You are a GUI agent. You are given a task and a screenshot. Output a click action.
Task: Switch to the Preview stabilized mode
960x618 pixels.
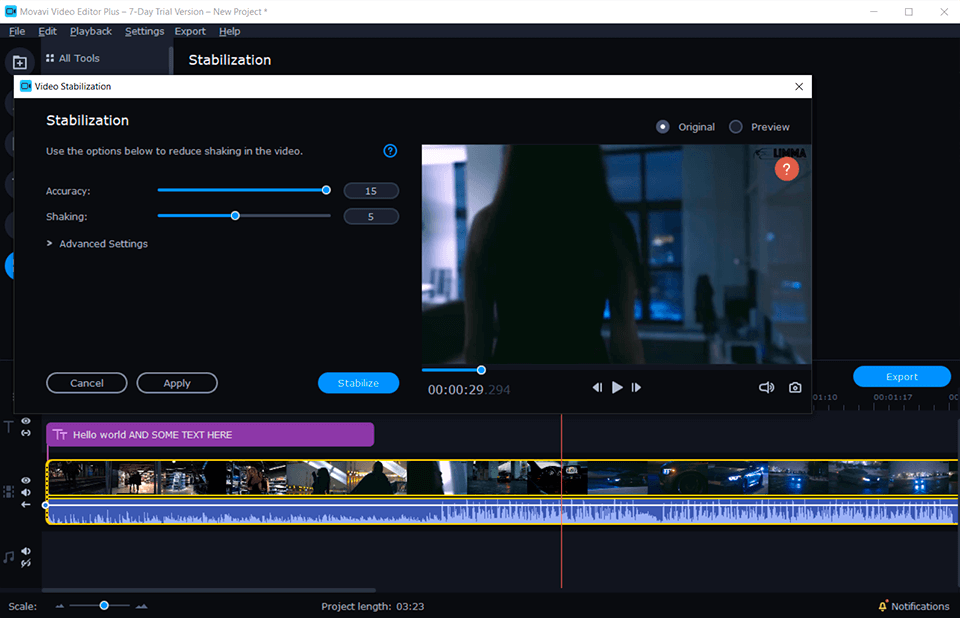[x=736, y=127]
